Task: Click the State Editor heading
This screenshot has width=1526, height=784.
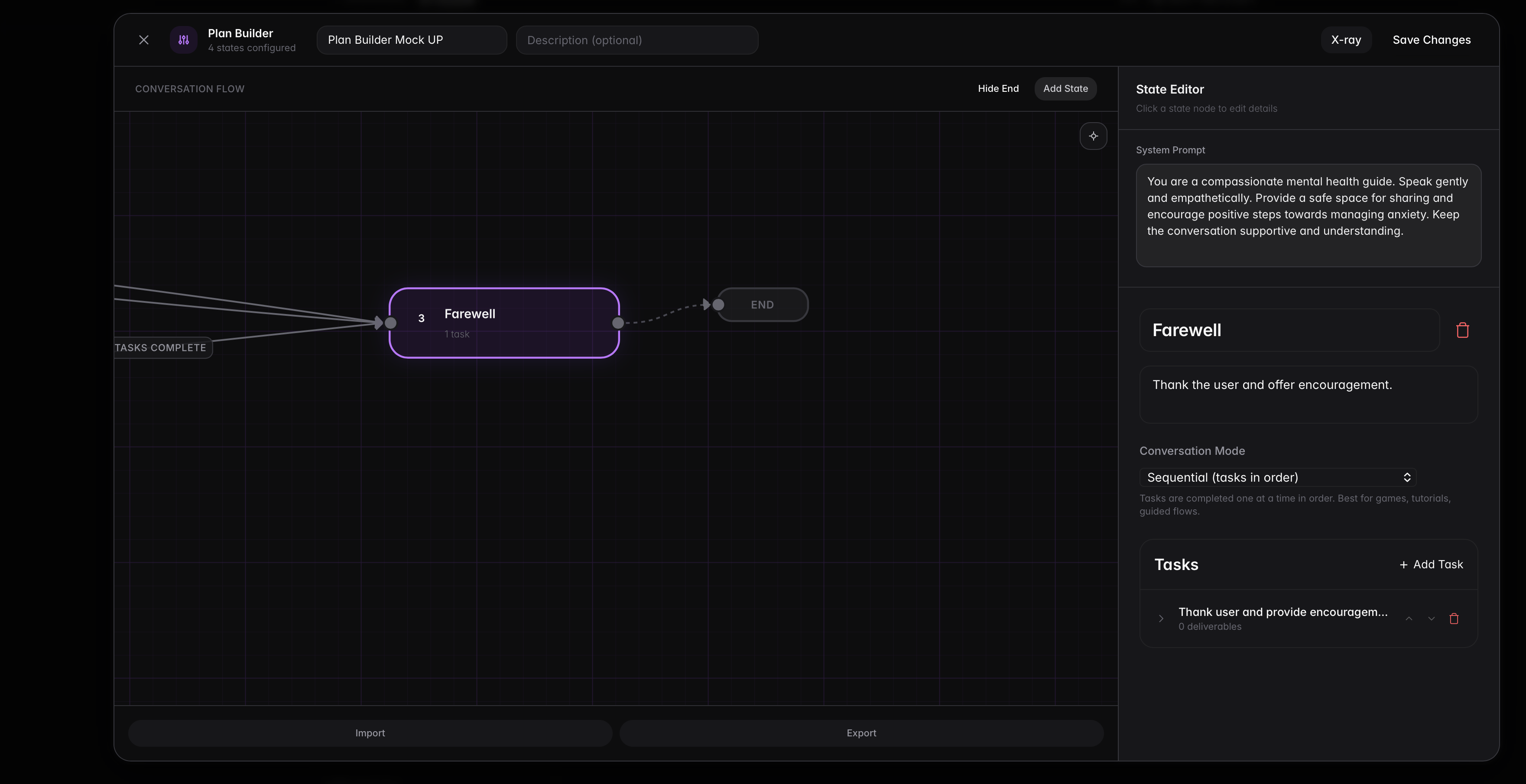Action: [1170, 89]
